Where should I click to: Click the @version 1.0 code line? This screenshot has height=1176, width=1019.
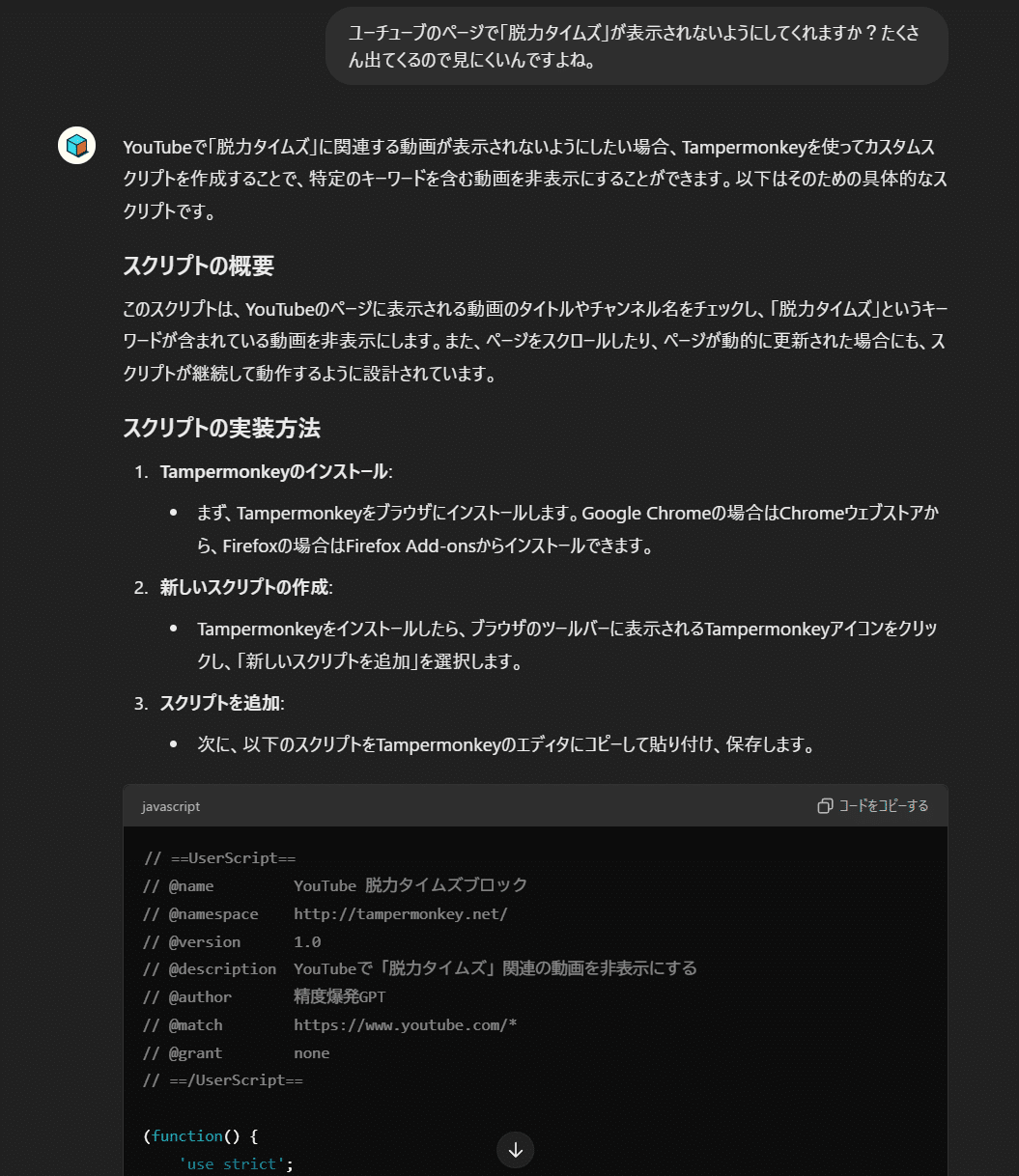click(x=232, y=941)
